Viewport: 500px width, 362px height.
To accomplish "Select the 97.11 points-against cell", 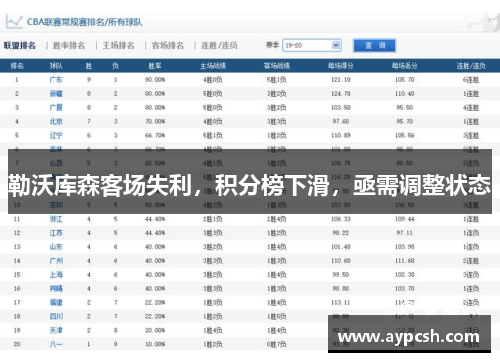I will point(405,233).
